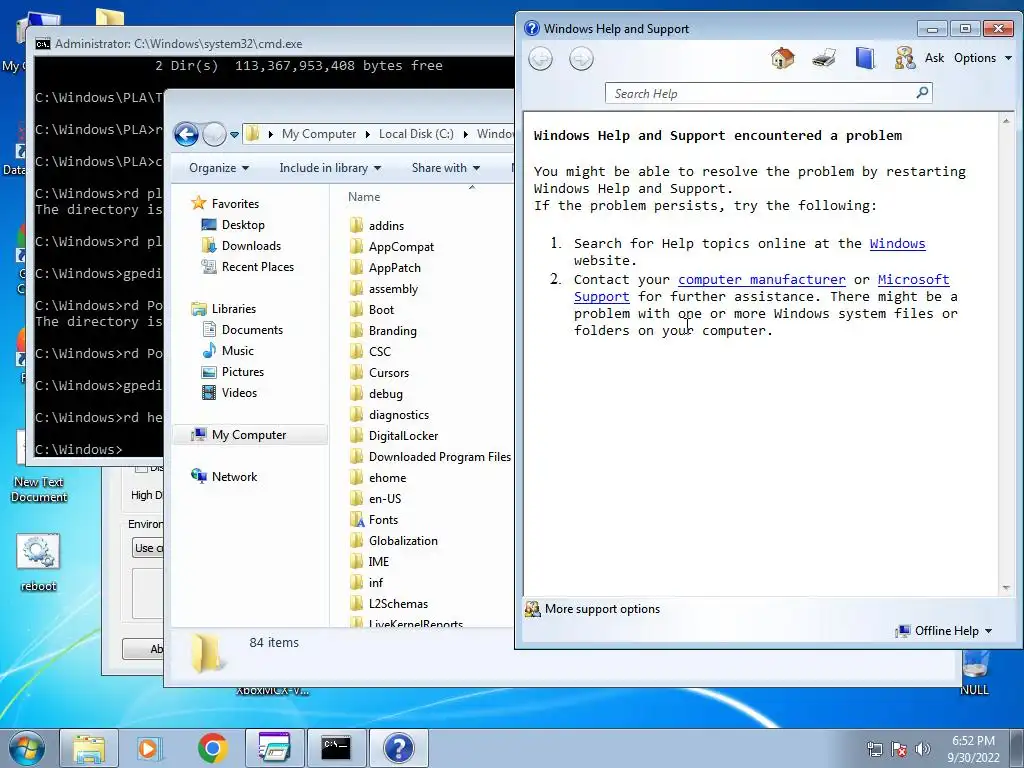Go to Help home page icon
The image size is (1024, 768).
point(782,58)
